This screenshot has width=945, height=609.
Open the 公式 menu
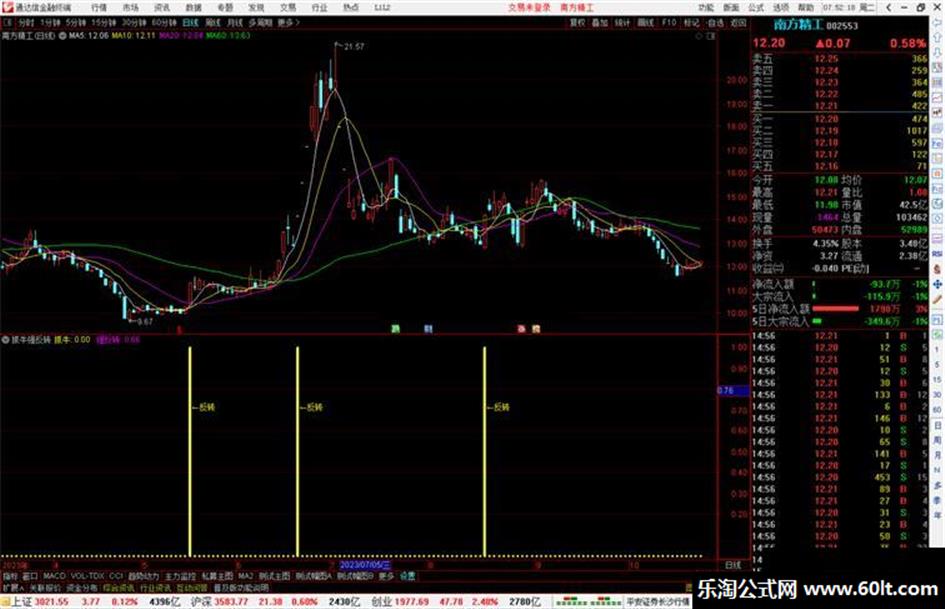click(756, 7)
